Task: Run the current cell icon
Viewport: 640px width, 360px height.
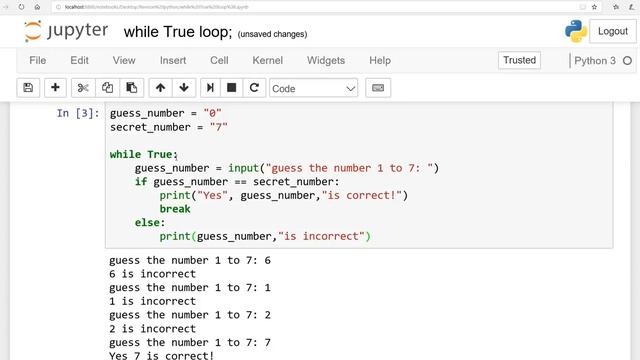Action: [210, 88]
